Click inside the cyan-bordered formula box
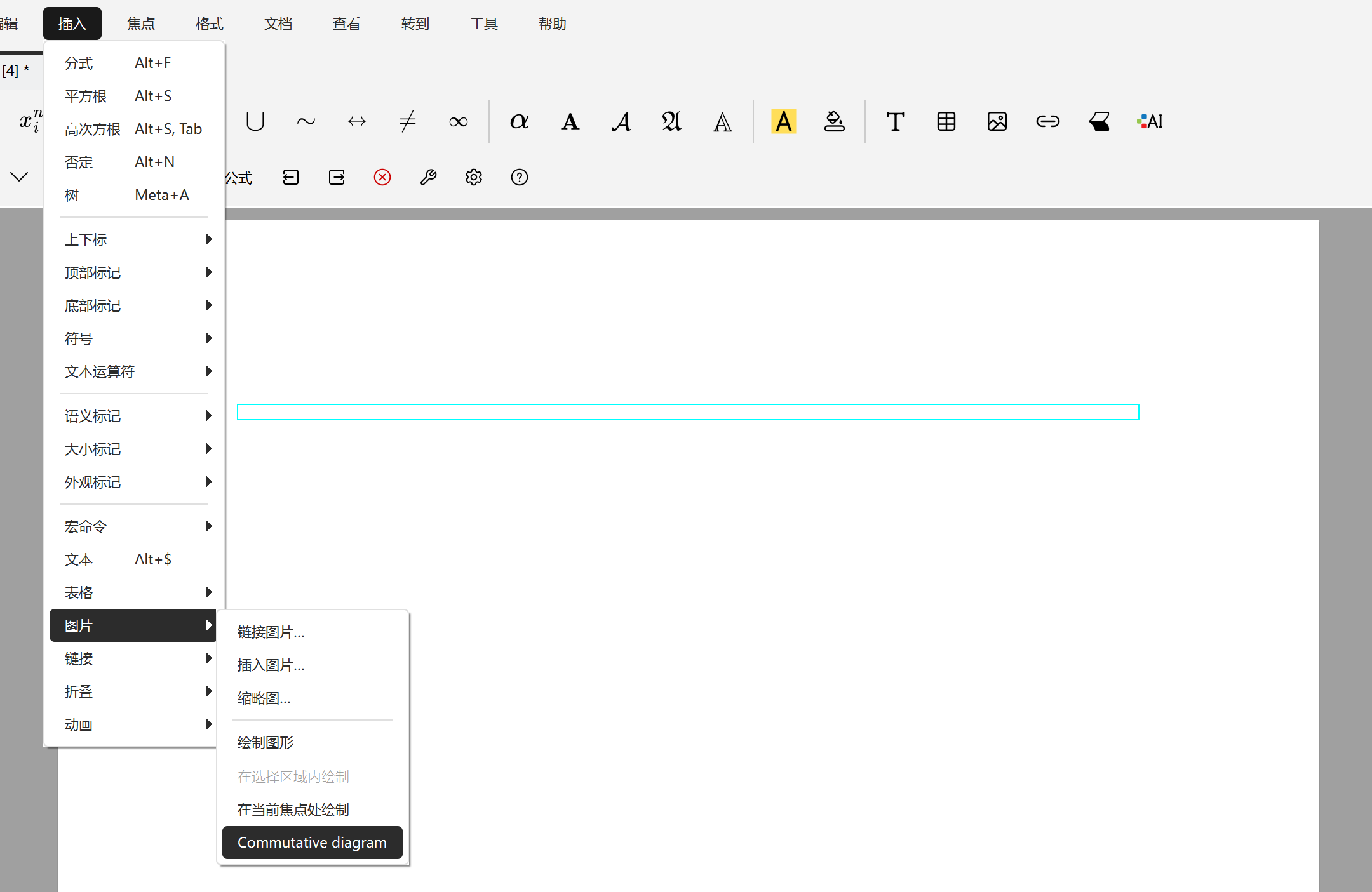1372x892 pixels. coord(688,412)
